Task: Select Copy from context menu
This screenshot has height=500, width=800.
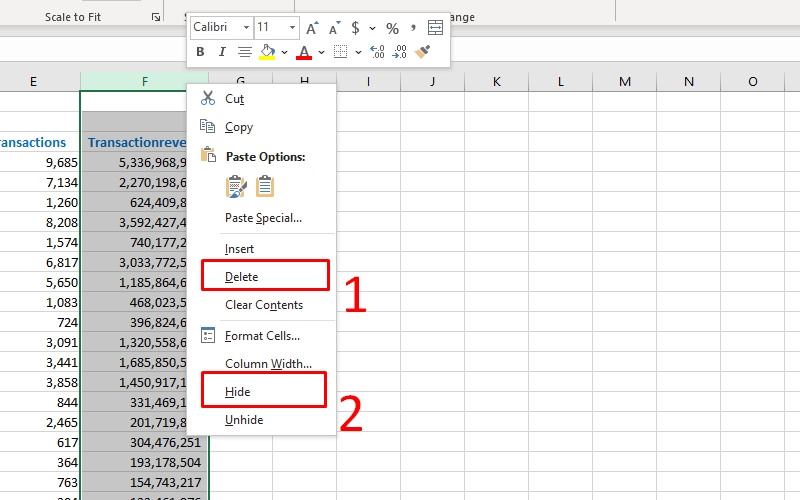Action: (x=261, y=127)
